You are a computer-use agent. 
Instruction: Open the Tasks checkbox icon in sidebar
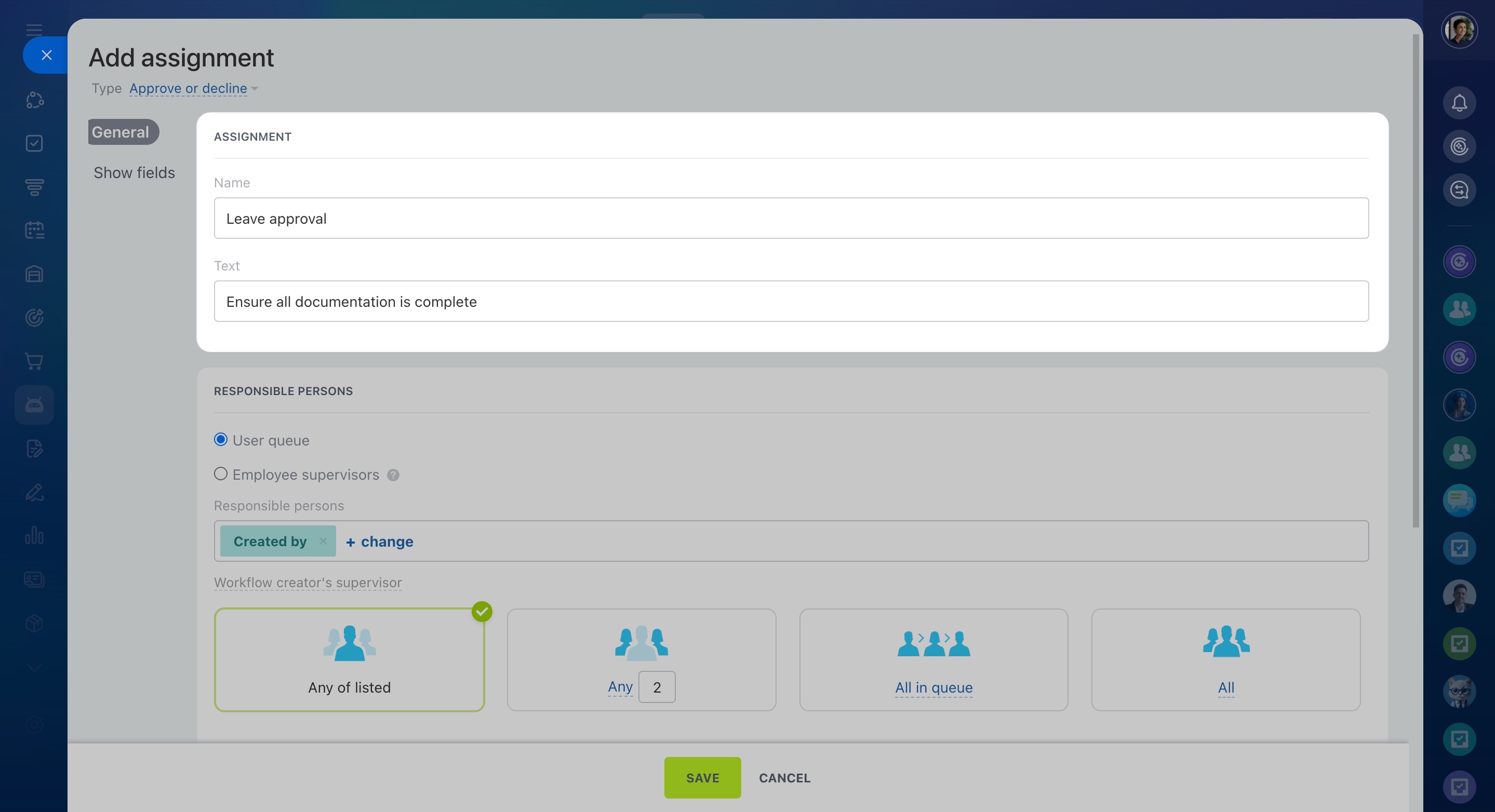(34, 143)
